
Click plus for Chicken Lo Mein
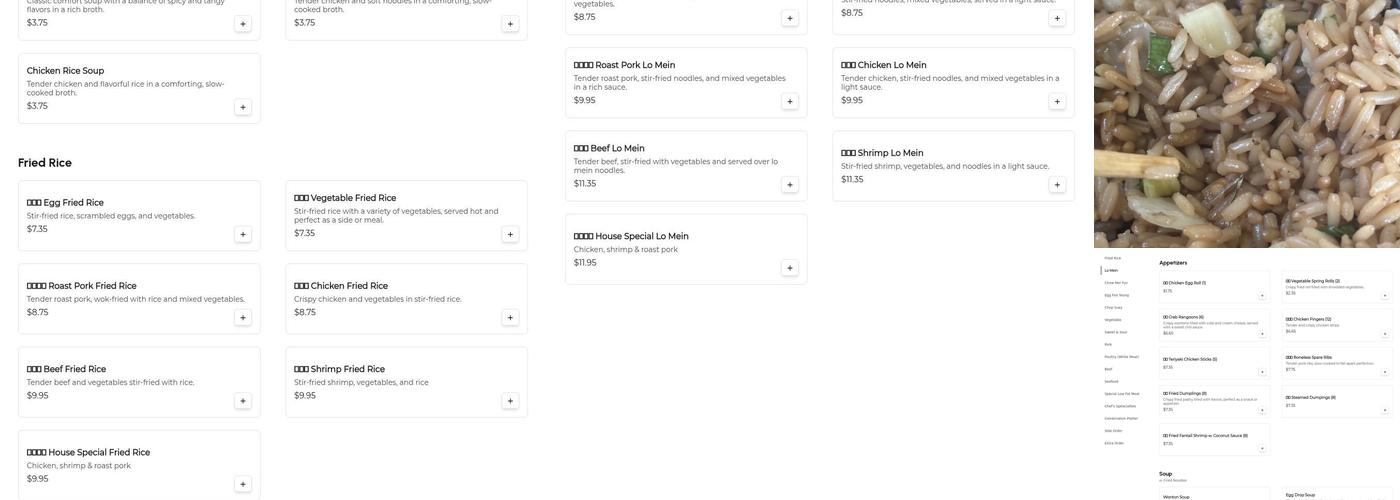pyautogui.click(x=1057, y=101)
